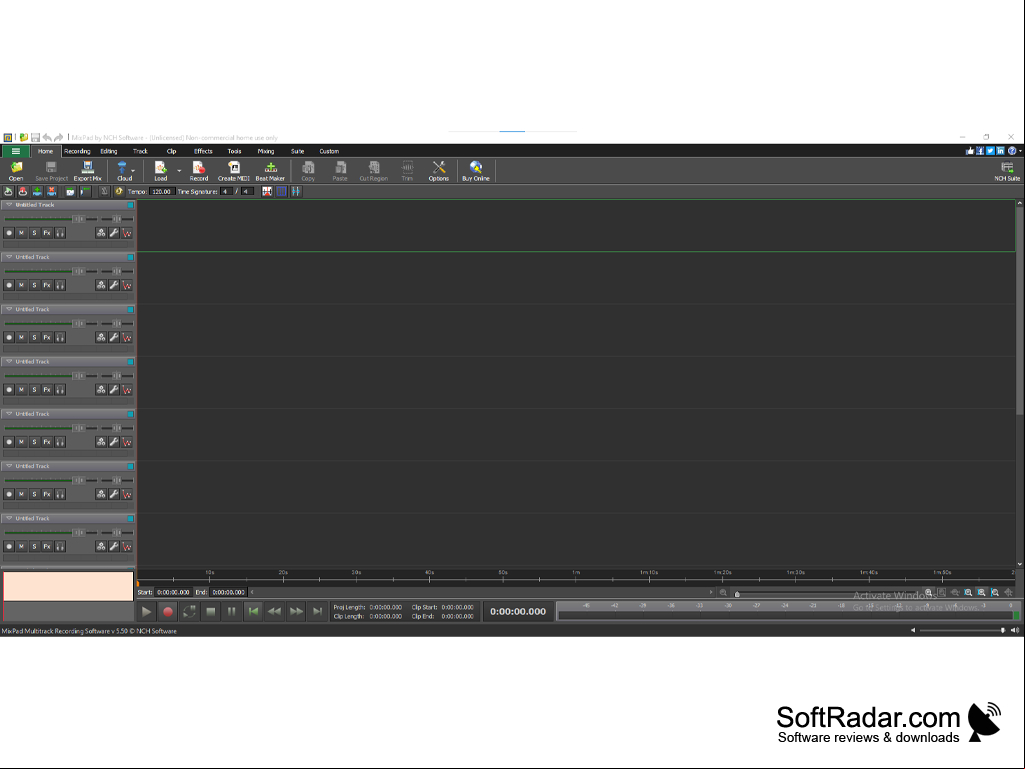Click the blue Help question mark icon
1025x769 pixels.
point(1012,151)
